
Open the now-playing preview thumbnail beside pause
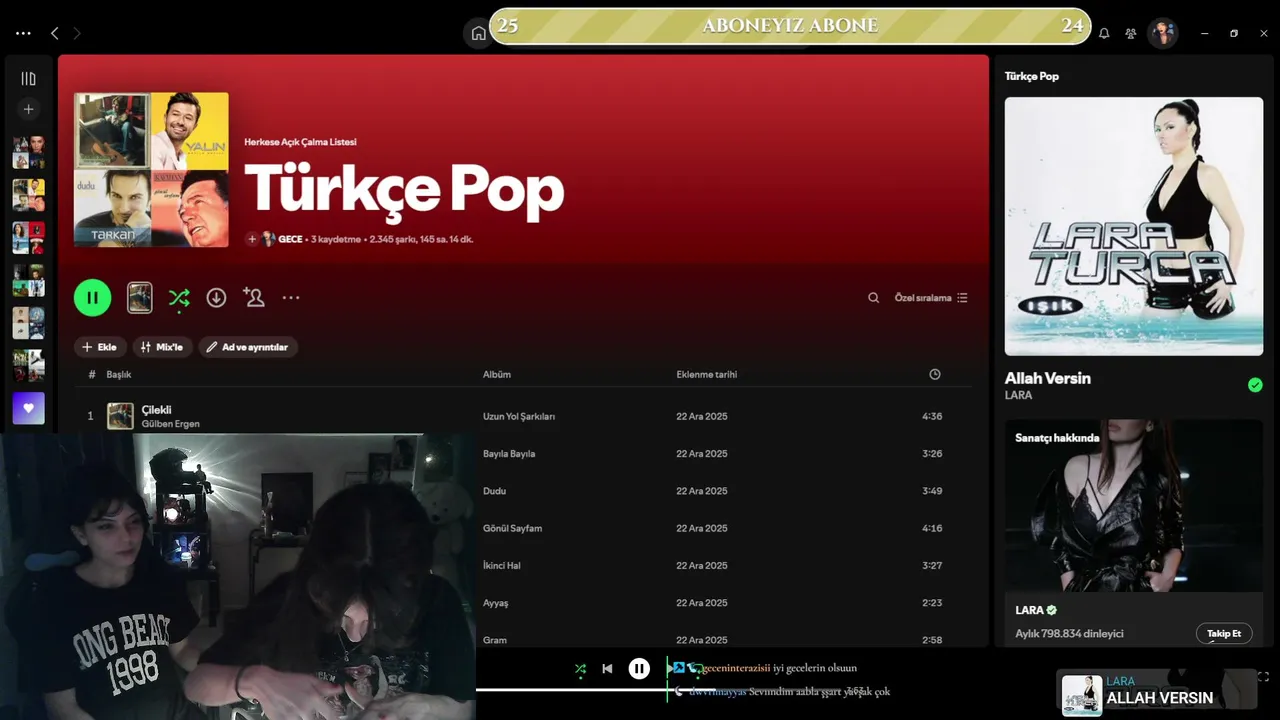click(x=139, y=297)
